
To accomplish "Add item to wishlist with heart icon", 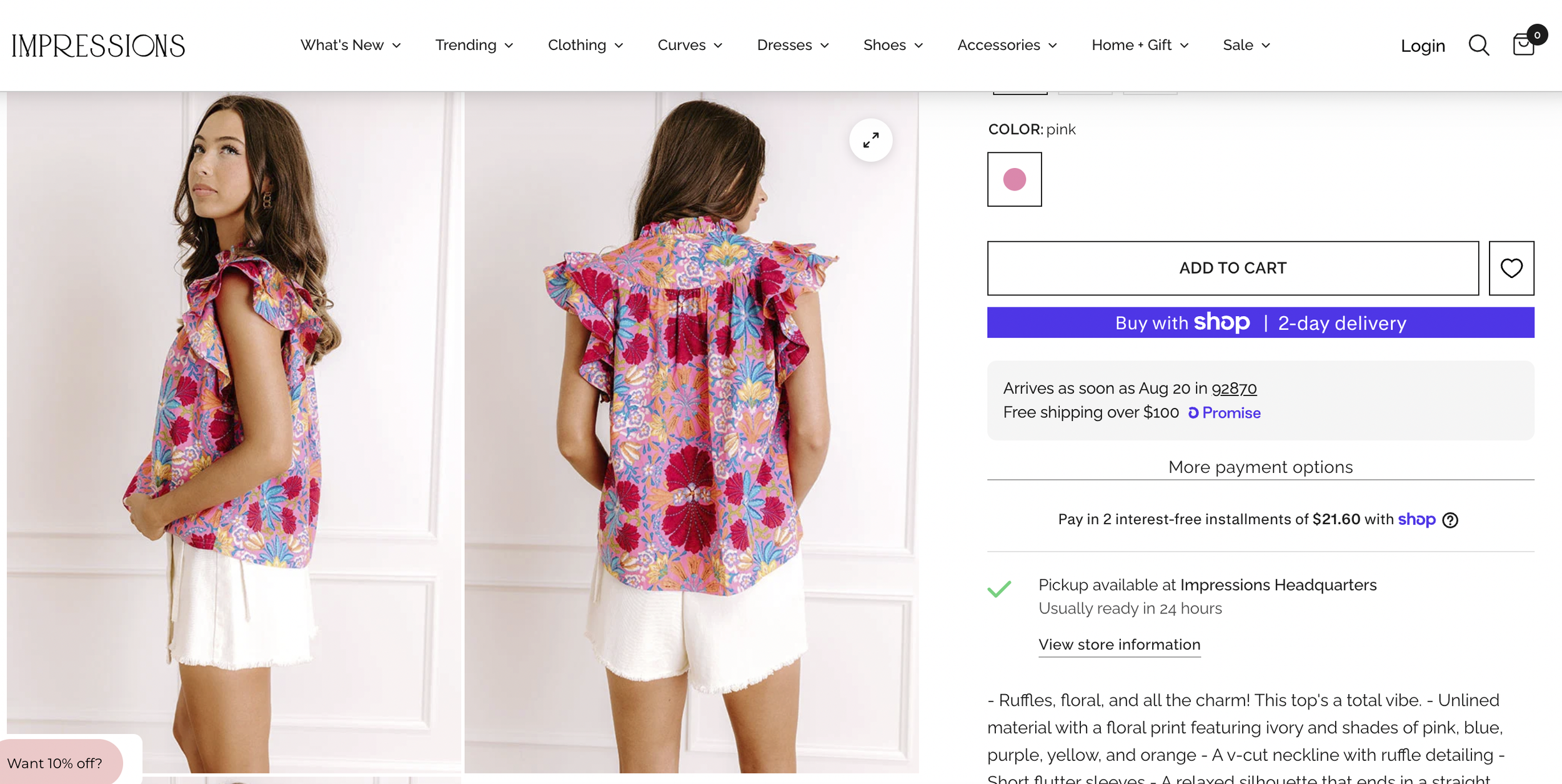I will pyautogui.click(x=1511, y=268).
